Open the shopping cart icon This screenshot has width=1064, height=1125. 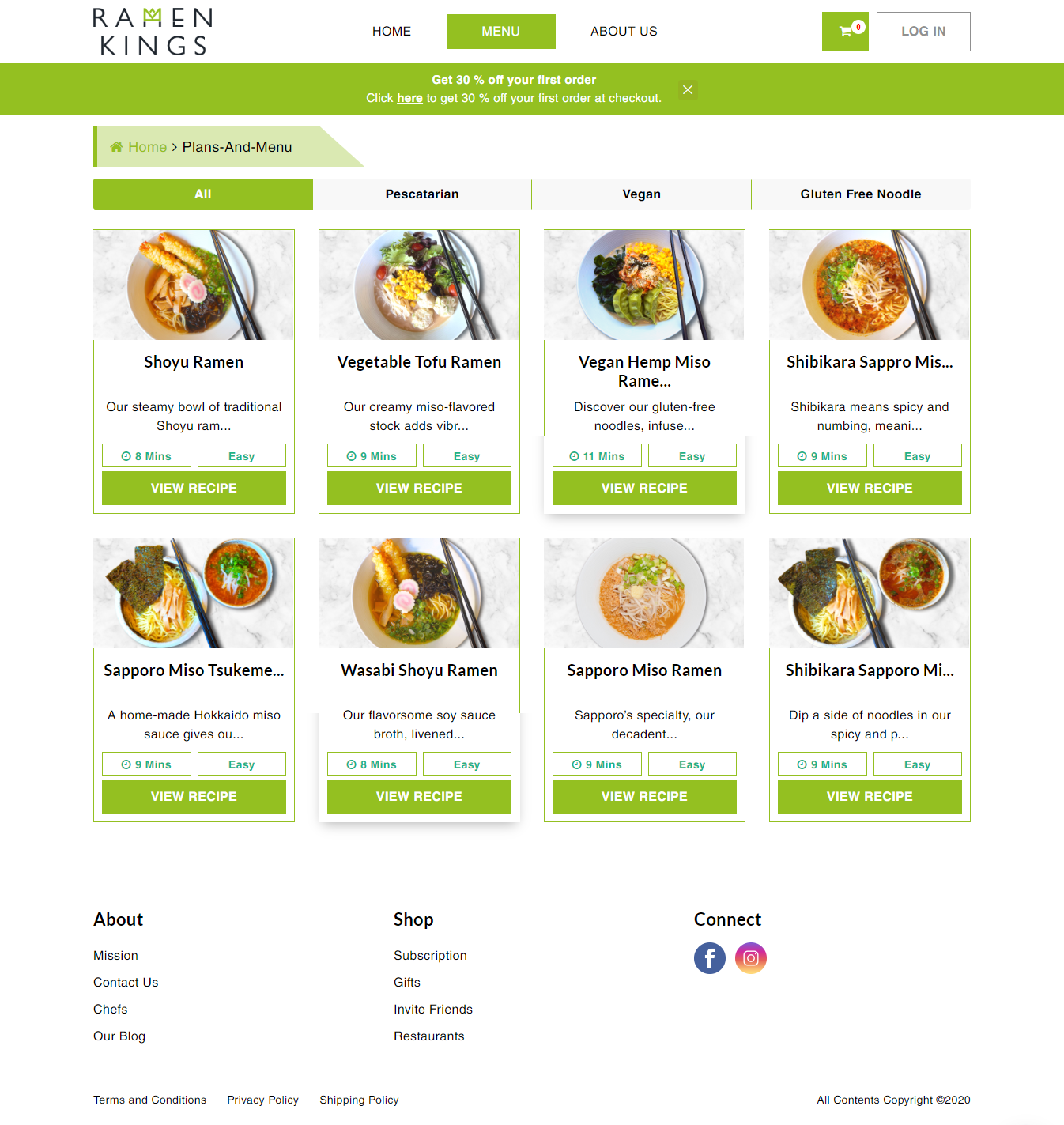coord(845,32)
